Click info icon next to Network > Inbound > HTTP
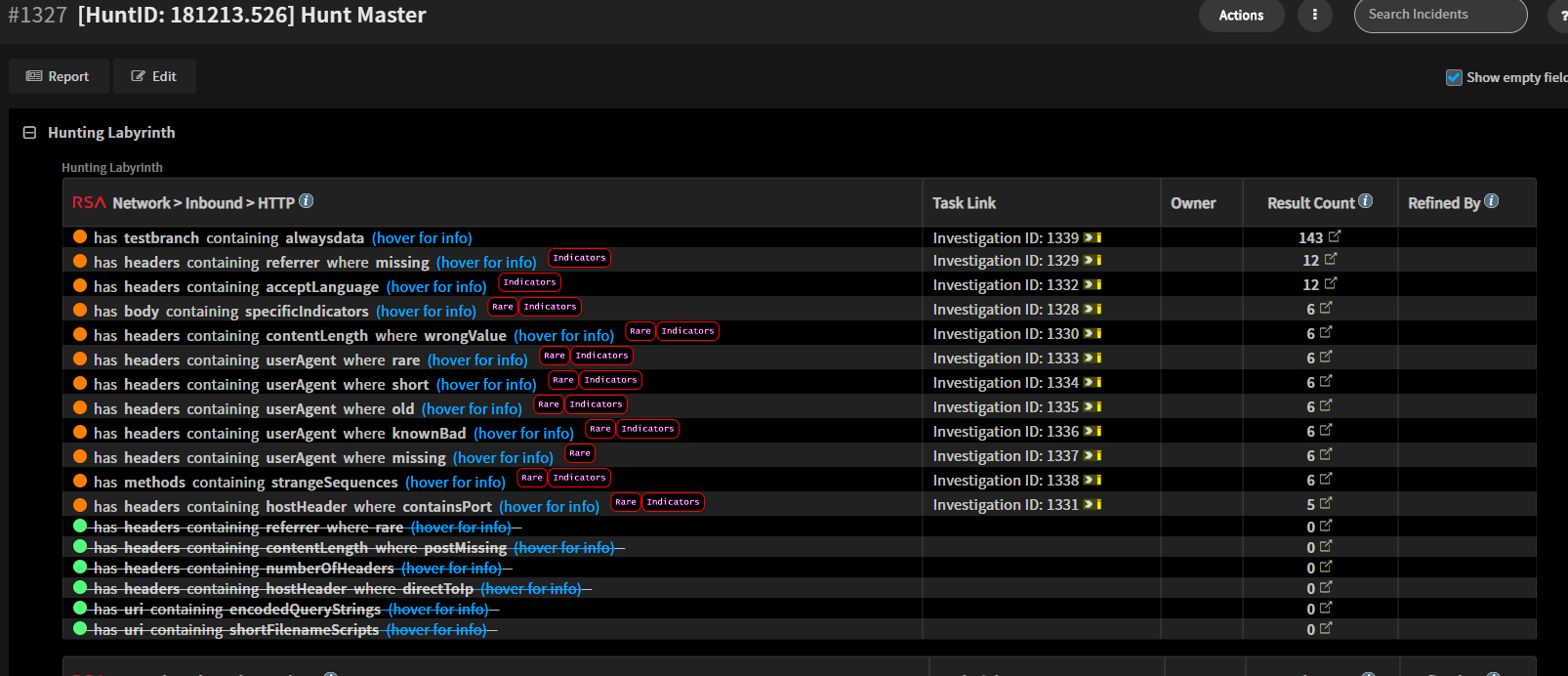1568x676 pixels. point(306,201)
